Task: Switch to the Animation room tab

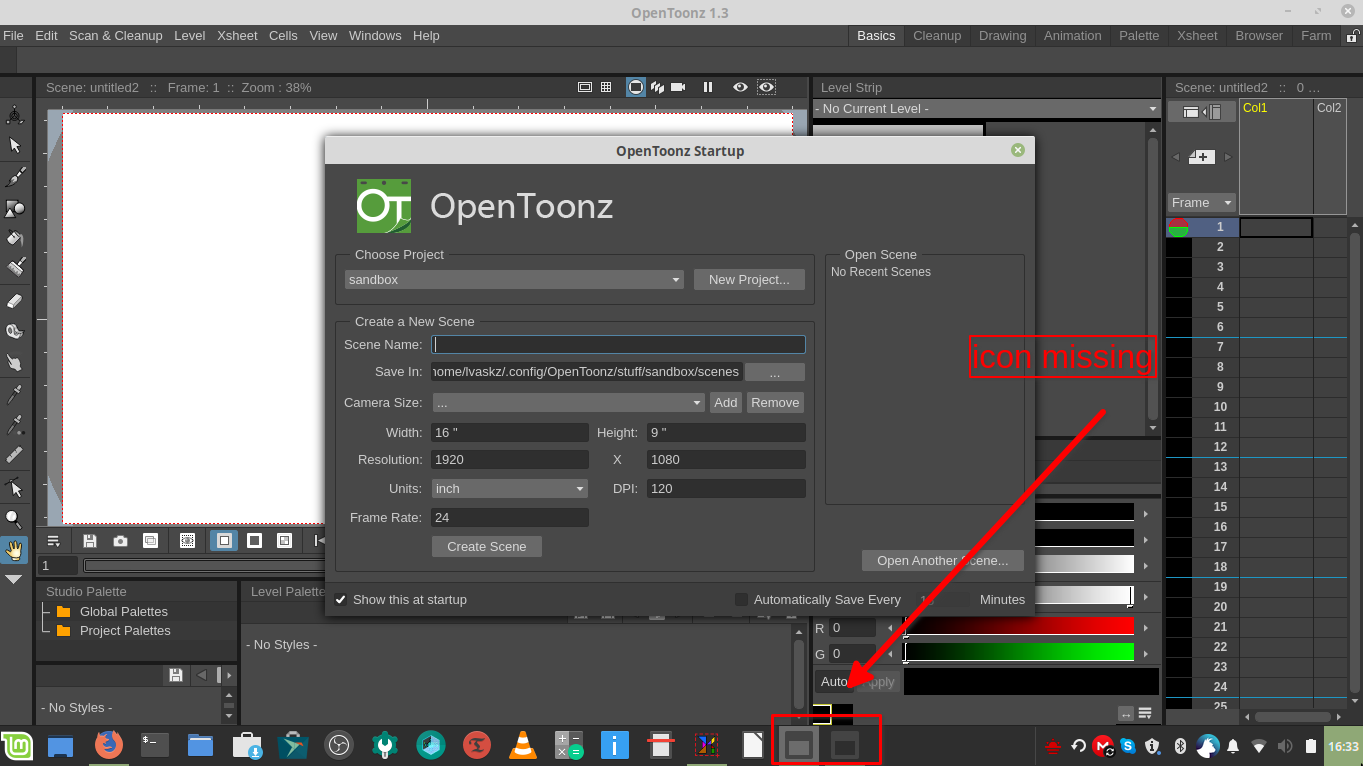Action: click(1072, 35)
